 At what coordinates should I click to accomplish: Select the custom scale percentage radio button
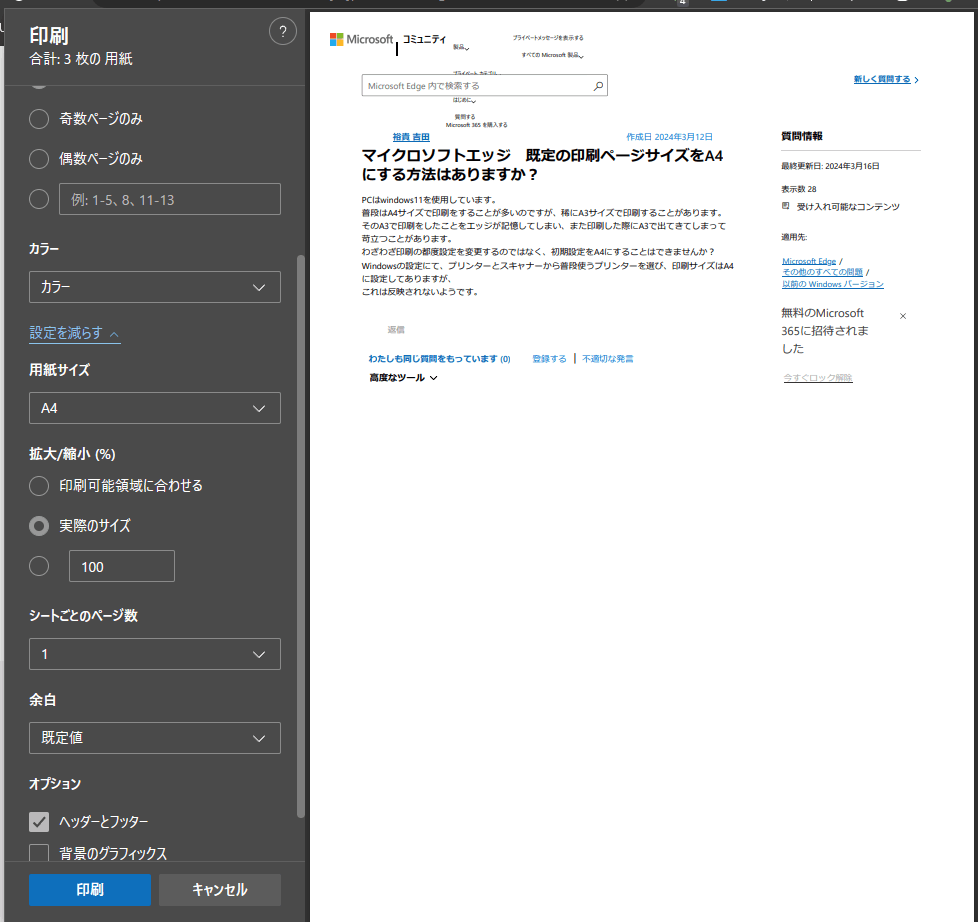point(39,566)
